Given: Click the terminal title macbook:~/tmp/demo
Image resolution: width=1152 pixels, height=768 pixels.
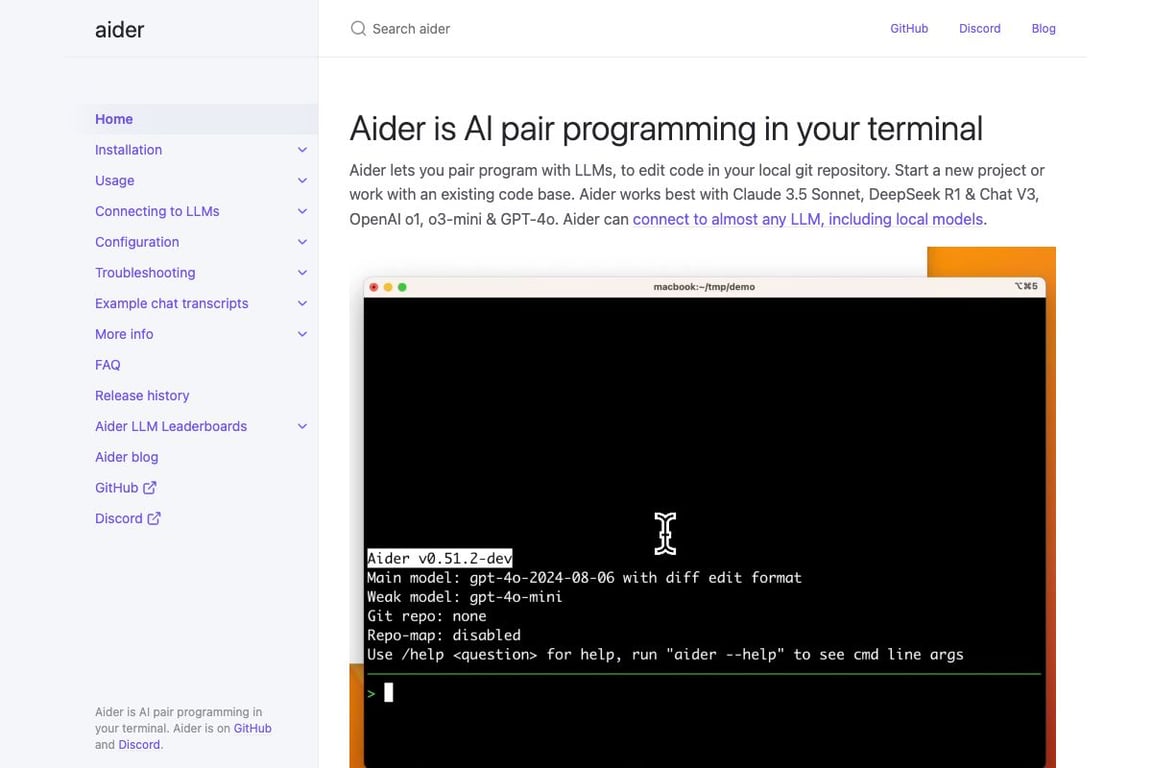Looking at the screenshot, I should tap(704, 287).
